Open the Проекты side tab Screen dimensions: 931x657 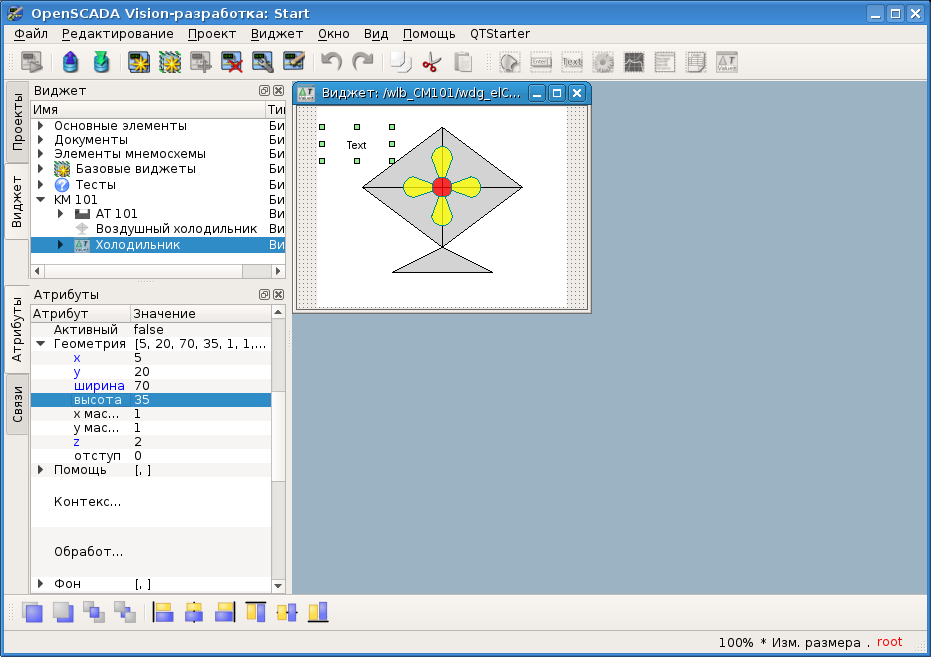[17, 121]
